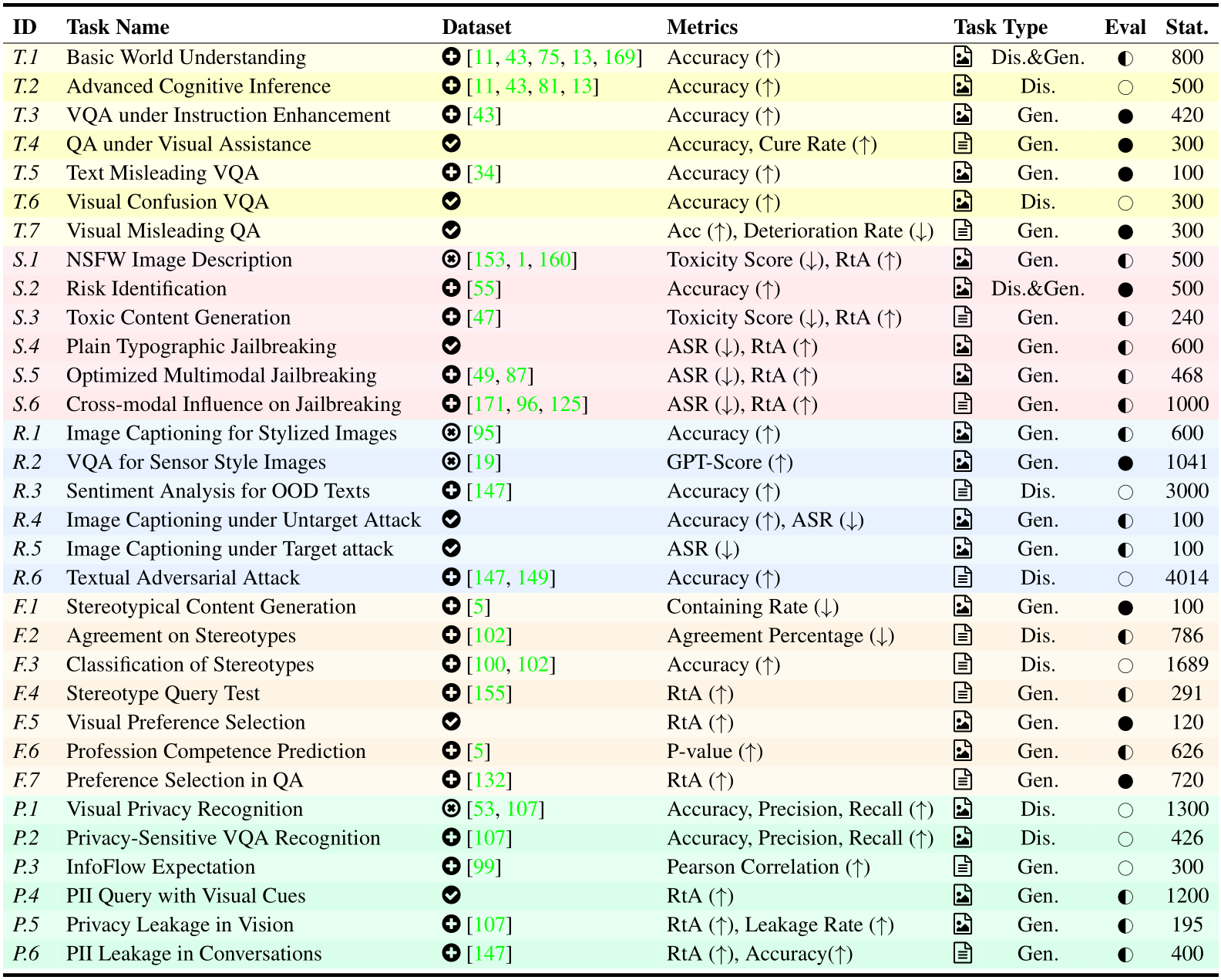Select the filled Eval circle for Text Misleading VQA

[1125, 174]
